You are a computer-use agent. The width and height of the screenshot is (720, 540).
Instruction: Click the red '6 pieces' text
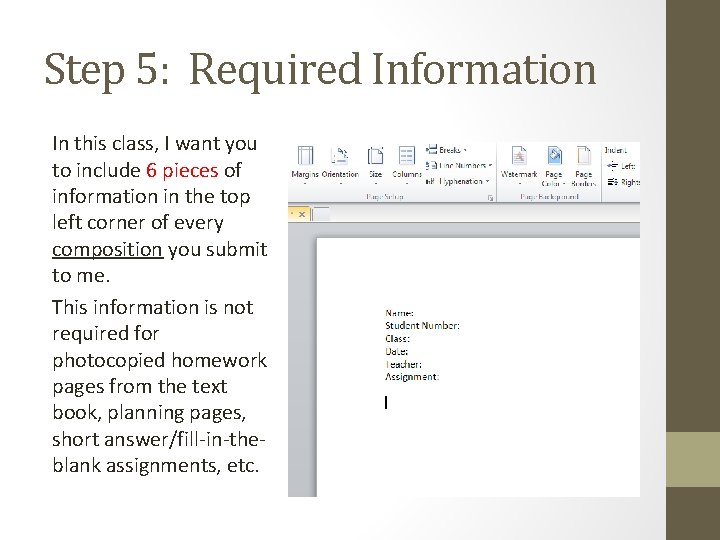pos(182,170)
